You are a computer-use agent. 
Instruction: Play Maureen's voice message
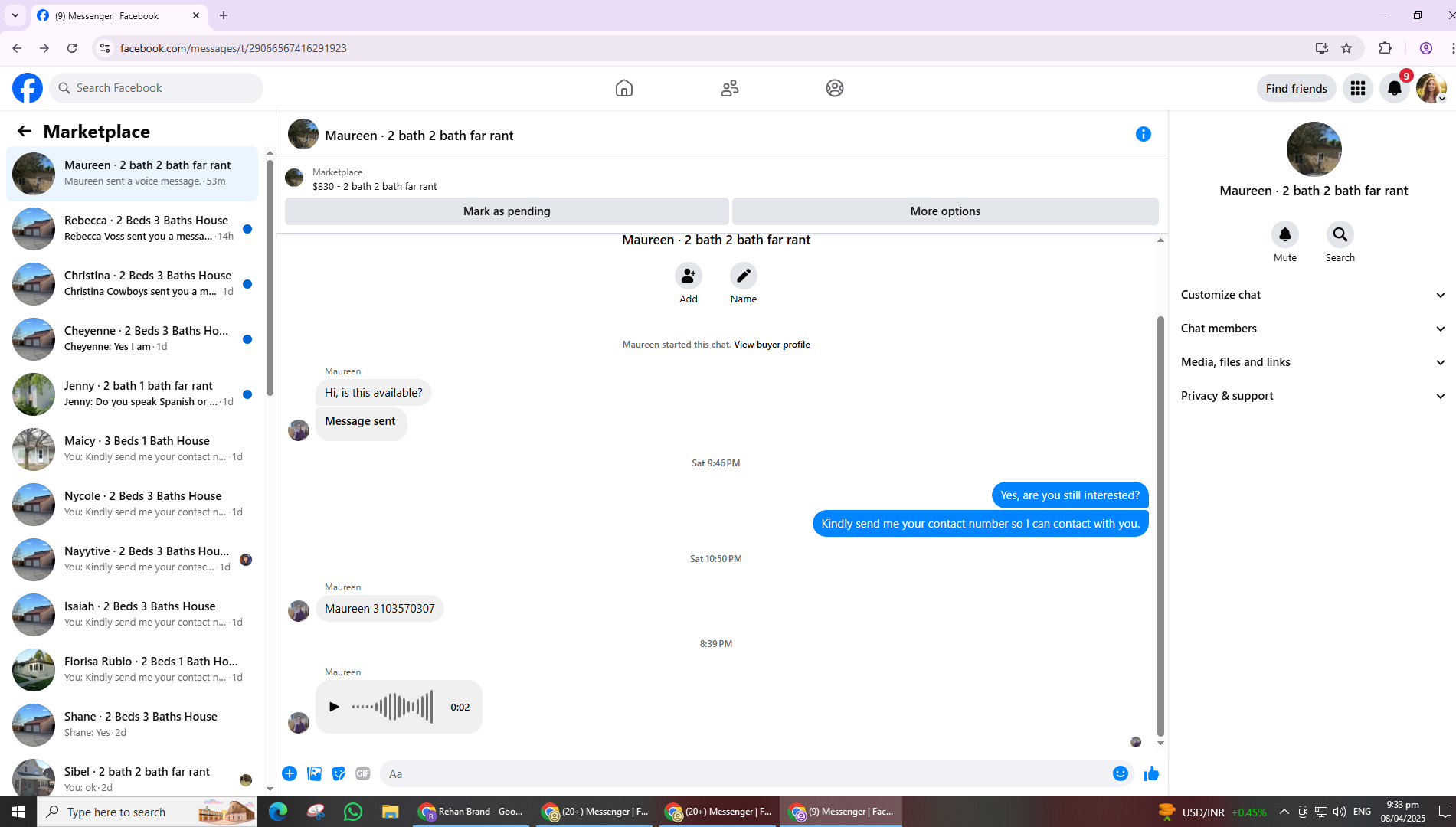(x=334, y=707)
